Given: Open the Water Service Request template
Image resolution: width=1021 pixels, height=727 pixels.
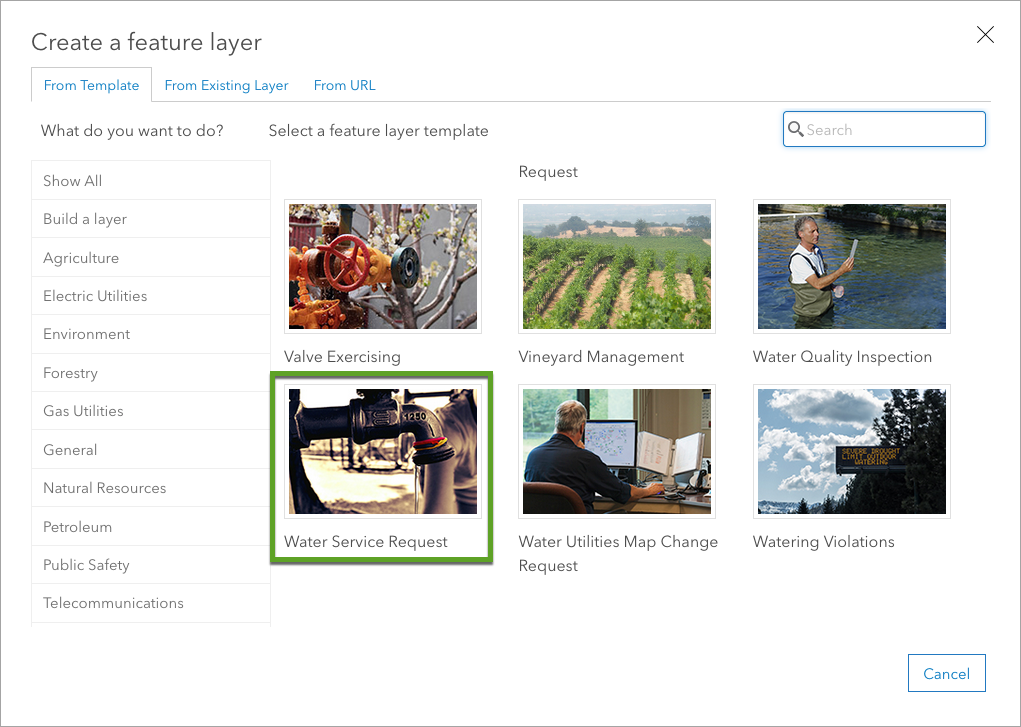Looking at the screenshot, I should (383, 452).
